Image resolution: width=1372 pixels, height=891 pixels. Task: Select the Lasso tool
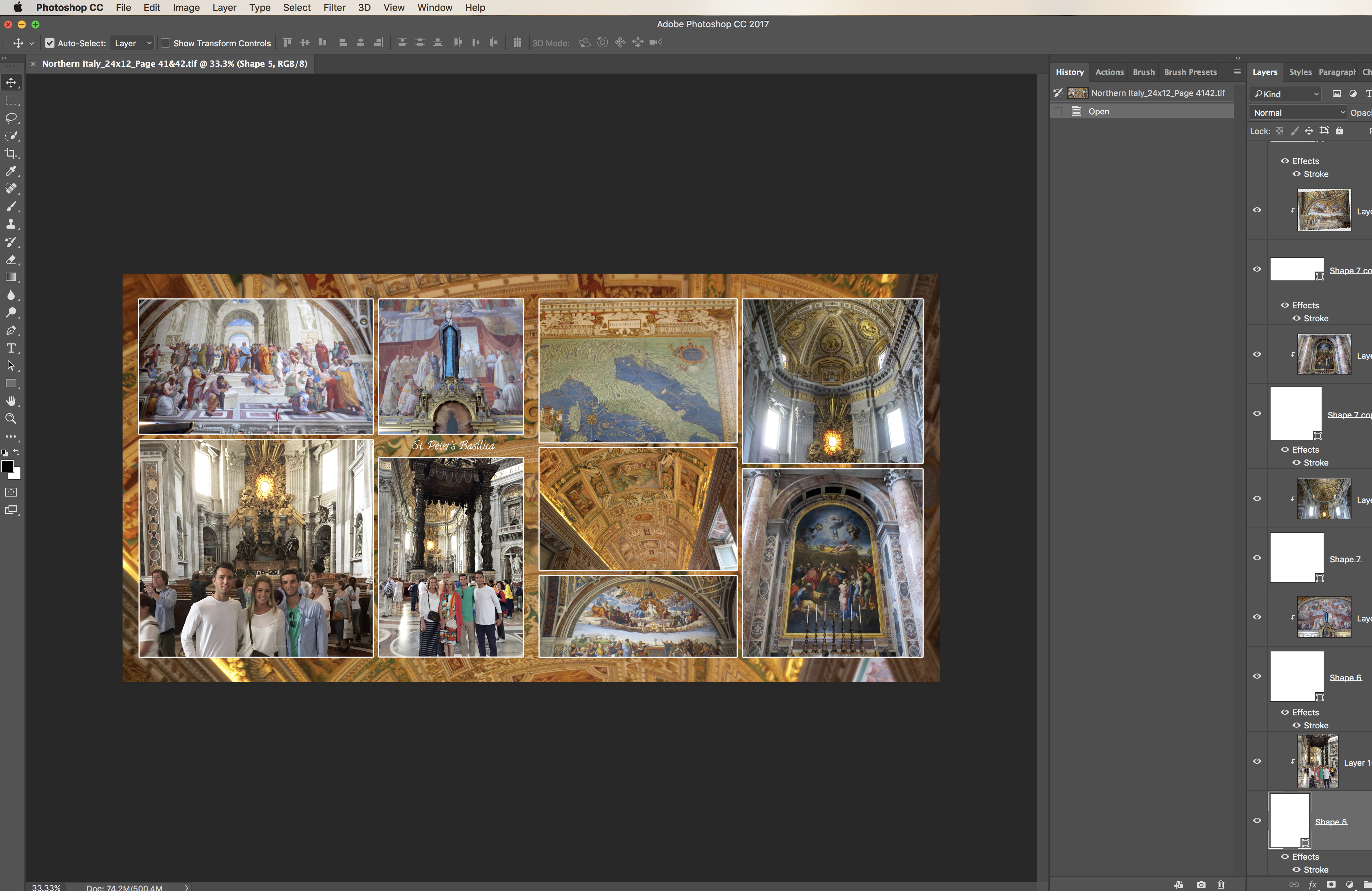pos(11,118)
